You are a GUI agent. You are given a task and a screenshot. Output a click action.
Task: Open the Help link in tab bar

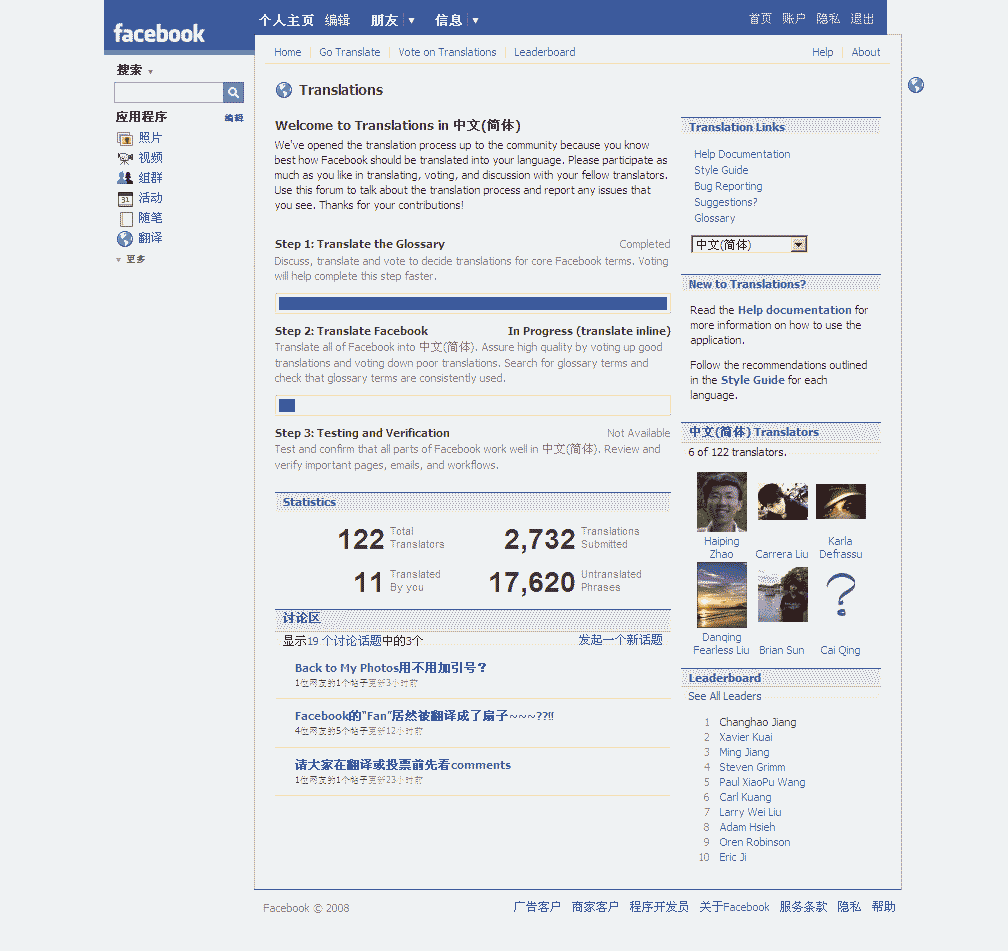(822, 52)
